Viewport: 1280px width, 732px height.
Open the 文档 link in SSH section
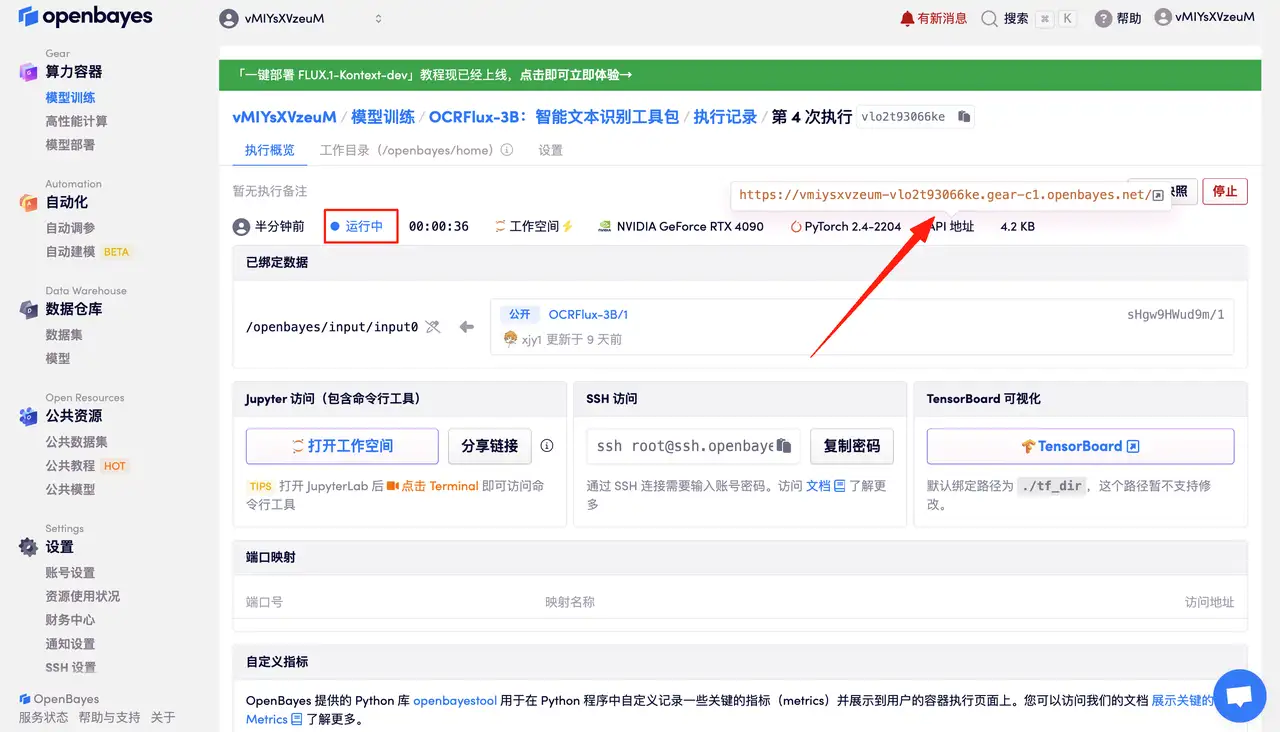(x=826, y=485)
